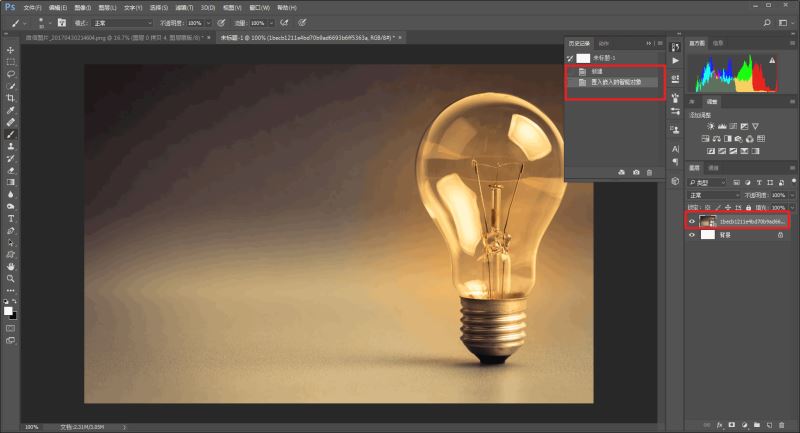The width and height of the screenshot is (800, 433).
Task: Hide the Background layer
Action: tap(692, 235)
